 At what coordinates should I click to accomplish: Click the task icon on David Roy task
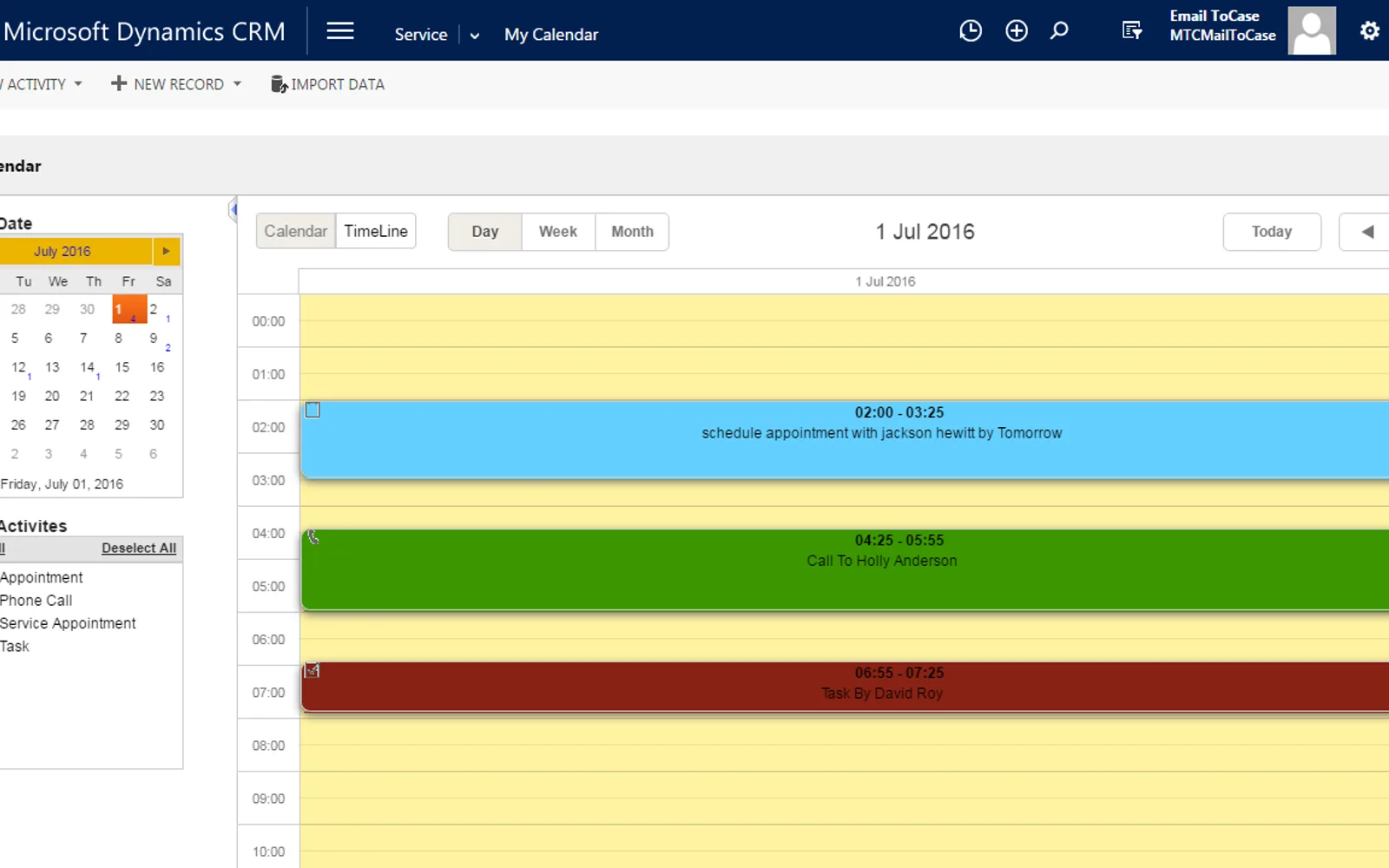coord(313,670)
